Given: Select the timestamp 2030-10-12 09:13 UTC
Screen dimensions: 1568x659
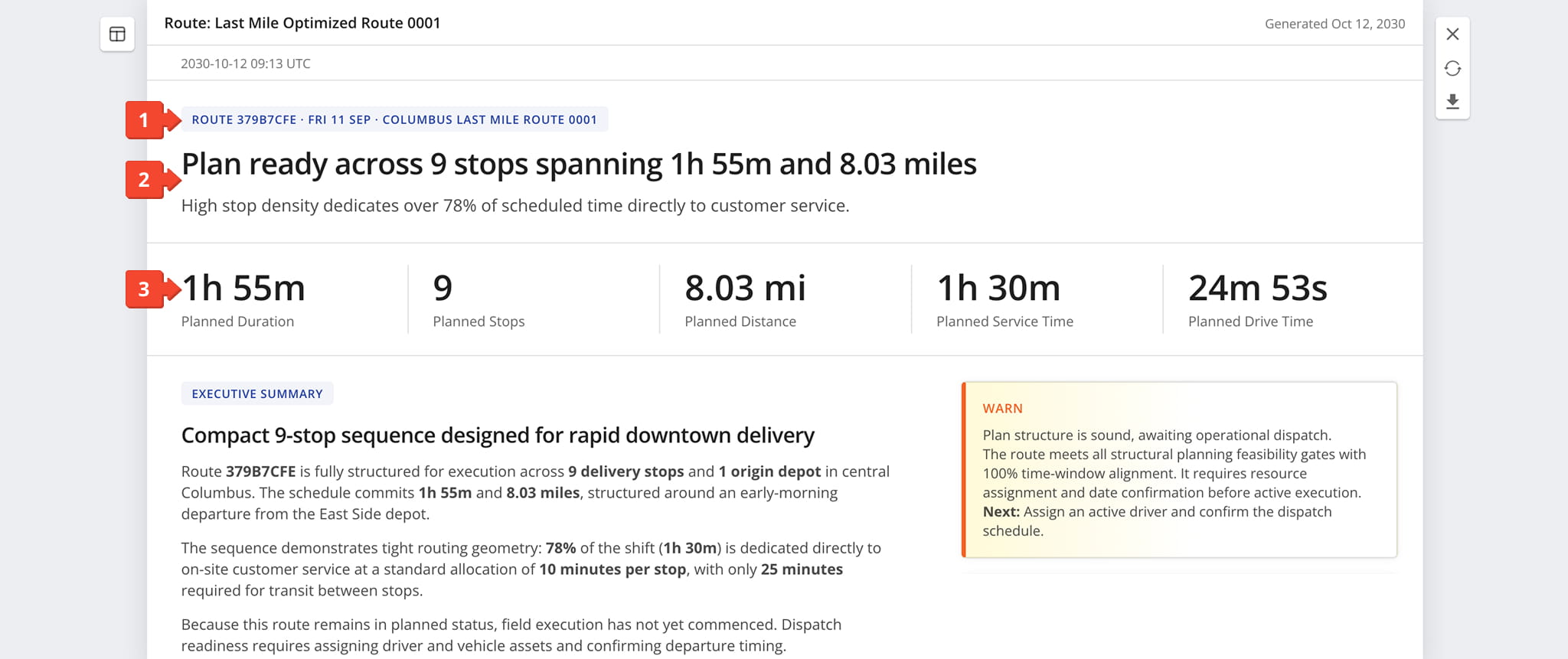Looking at the screenshot, I should (x=246, y=64).
